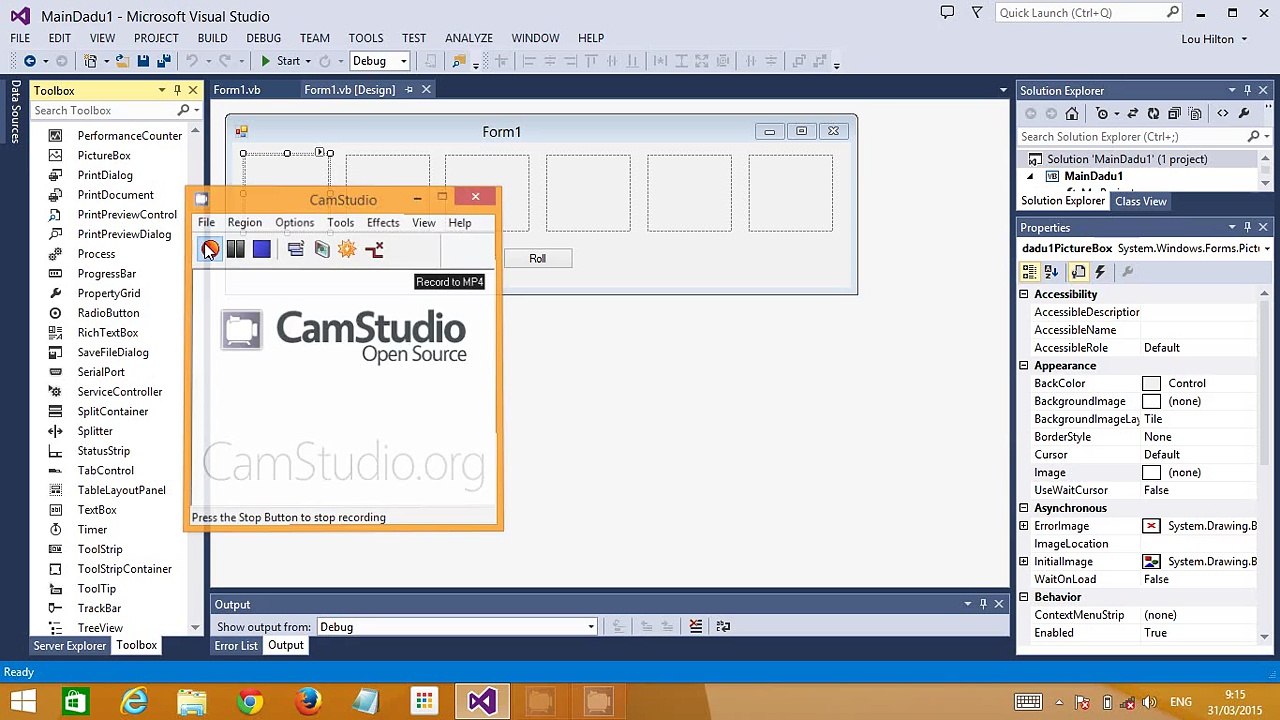Image resolution: width=1280 pixels, height=720 pixels.
Task: Show Properties page in Properties window
Action: point(1078,272)
